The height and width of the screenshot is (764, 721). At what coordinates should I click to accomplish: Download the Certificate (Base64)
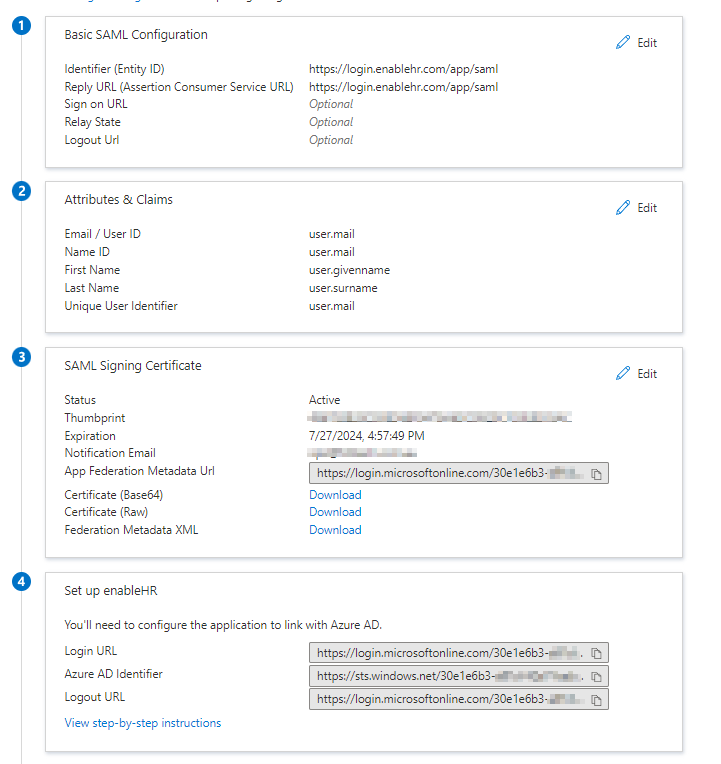335,495
